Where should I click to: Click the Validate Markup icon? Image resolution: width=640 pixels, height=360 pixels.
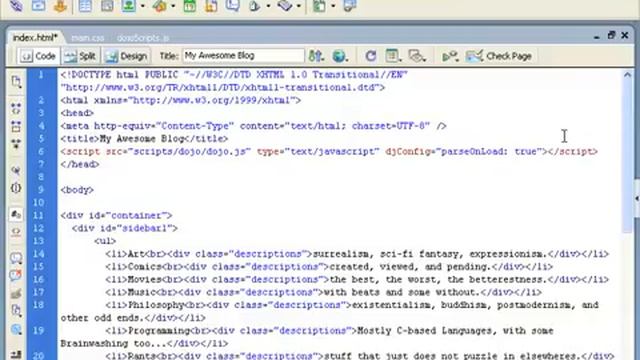pyautogui.click(x=451, y=56)
